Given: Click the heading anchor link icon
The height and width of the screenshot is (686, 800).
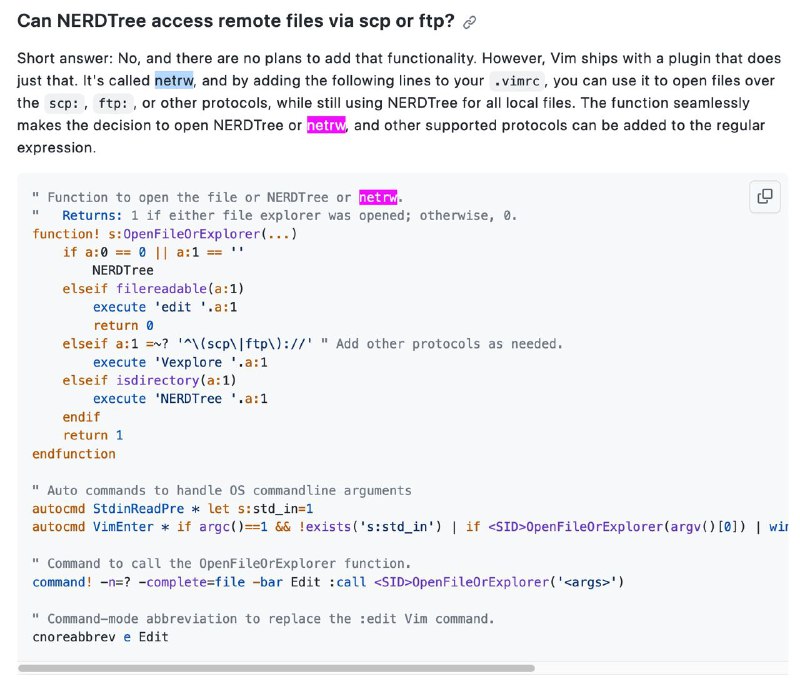Looking at the screenshot, I should coord(469,22).
